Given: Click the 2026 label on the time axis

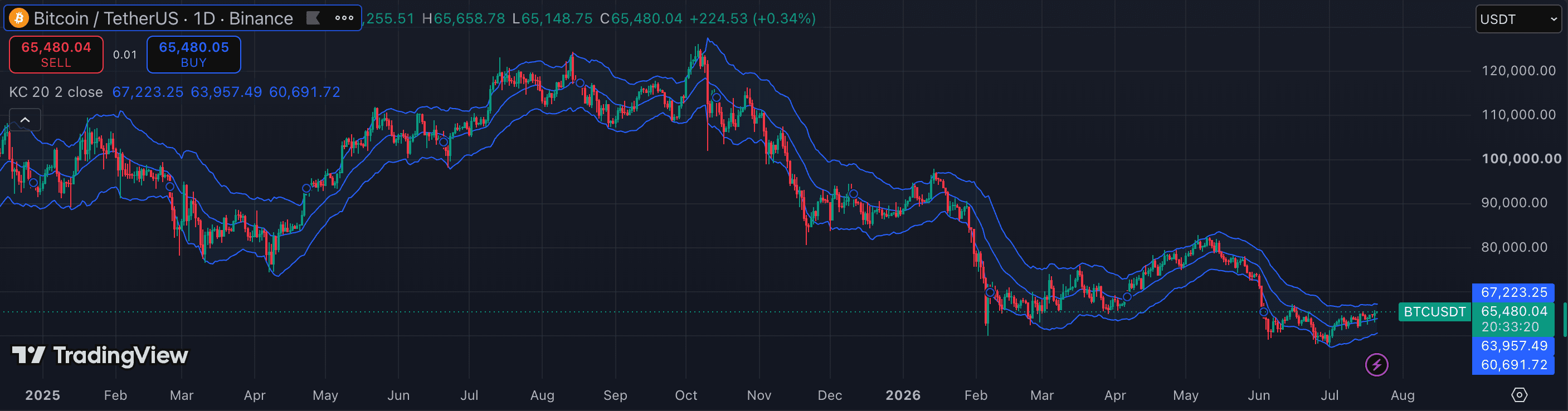Looking at the screenshot, I should pyautogui.click(x=903, y=395).
